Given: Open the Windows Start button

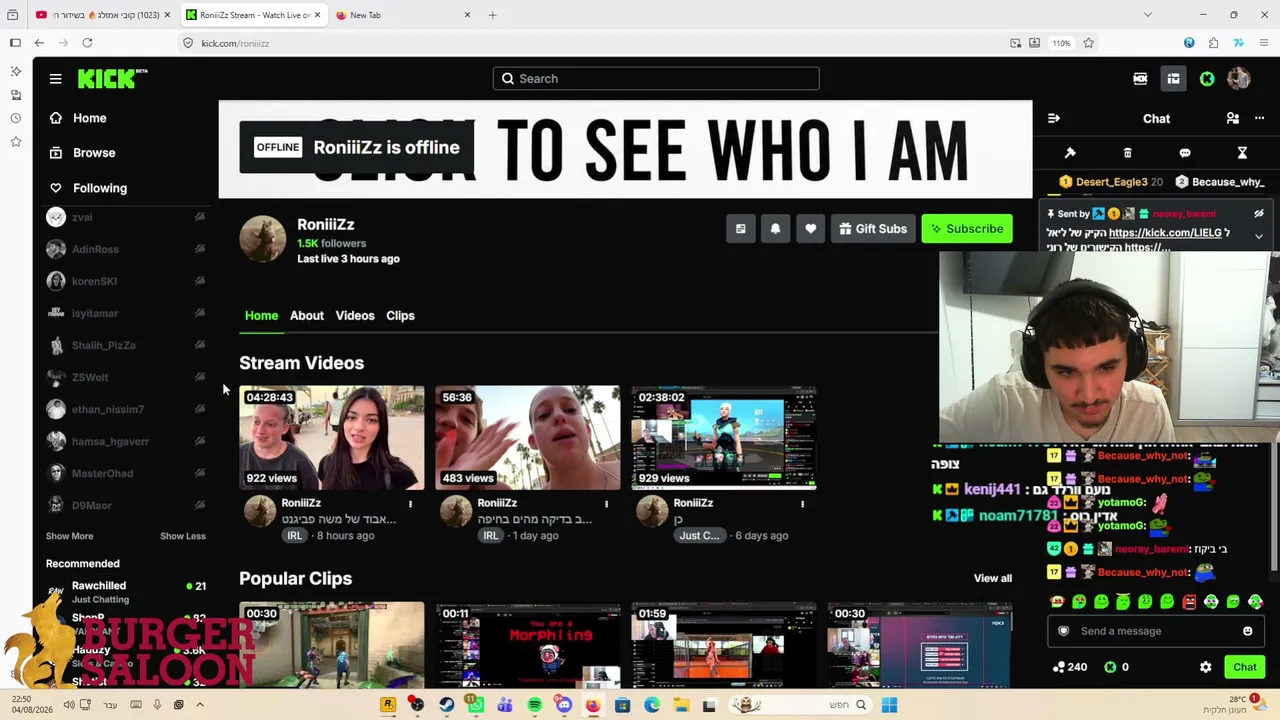Looking at the screenshot, I should coord(889,705).
